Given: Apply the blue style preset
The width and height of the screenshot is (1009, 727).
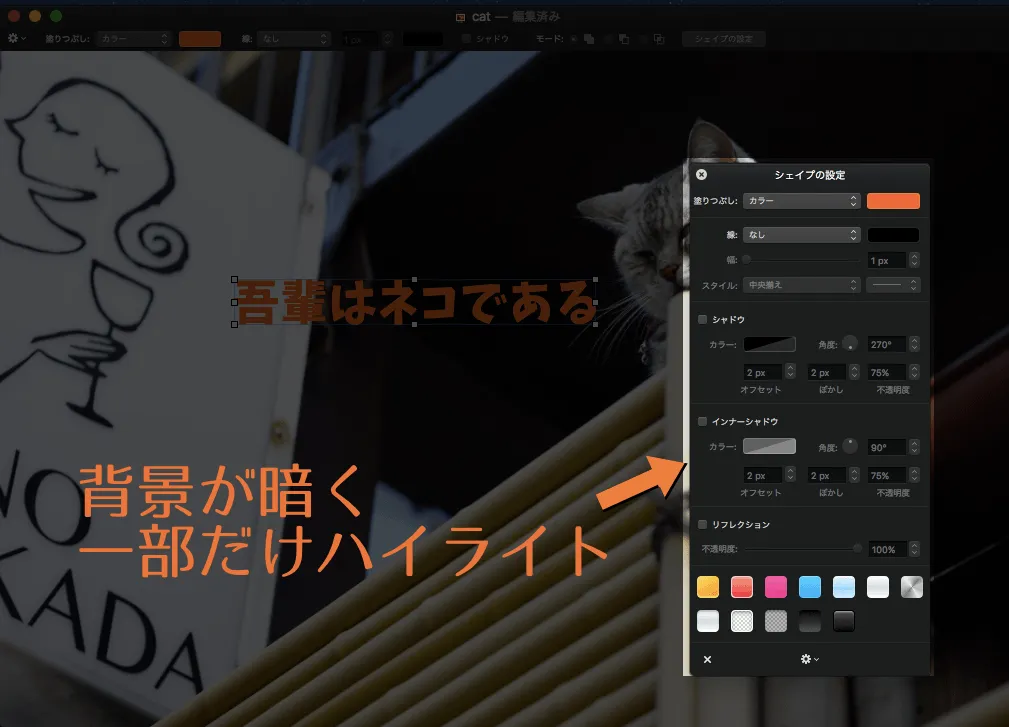Looking at the screenshot, I should click(x=810, y=587).
